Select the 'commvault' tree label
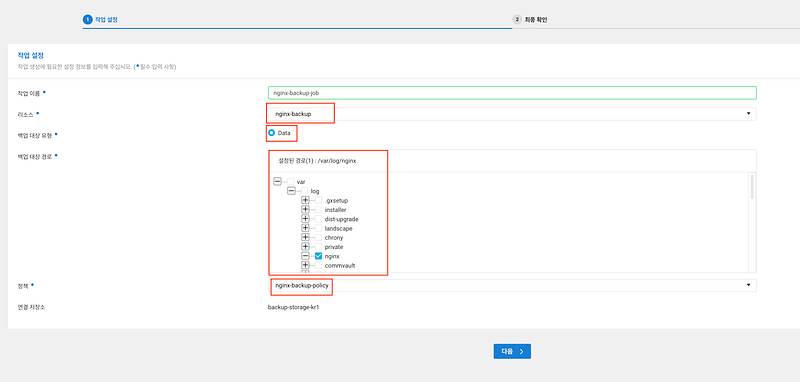Image resolution: width=800 pixels, height=382 pixels. point(340,265)
